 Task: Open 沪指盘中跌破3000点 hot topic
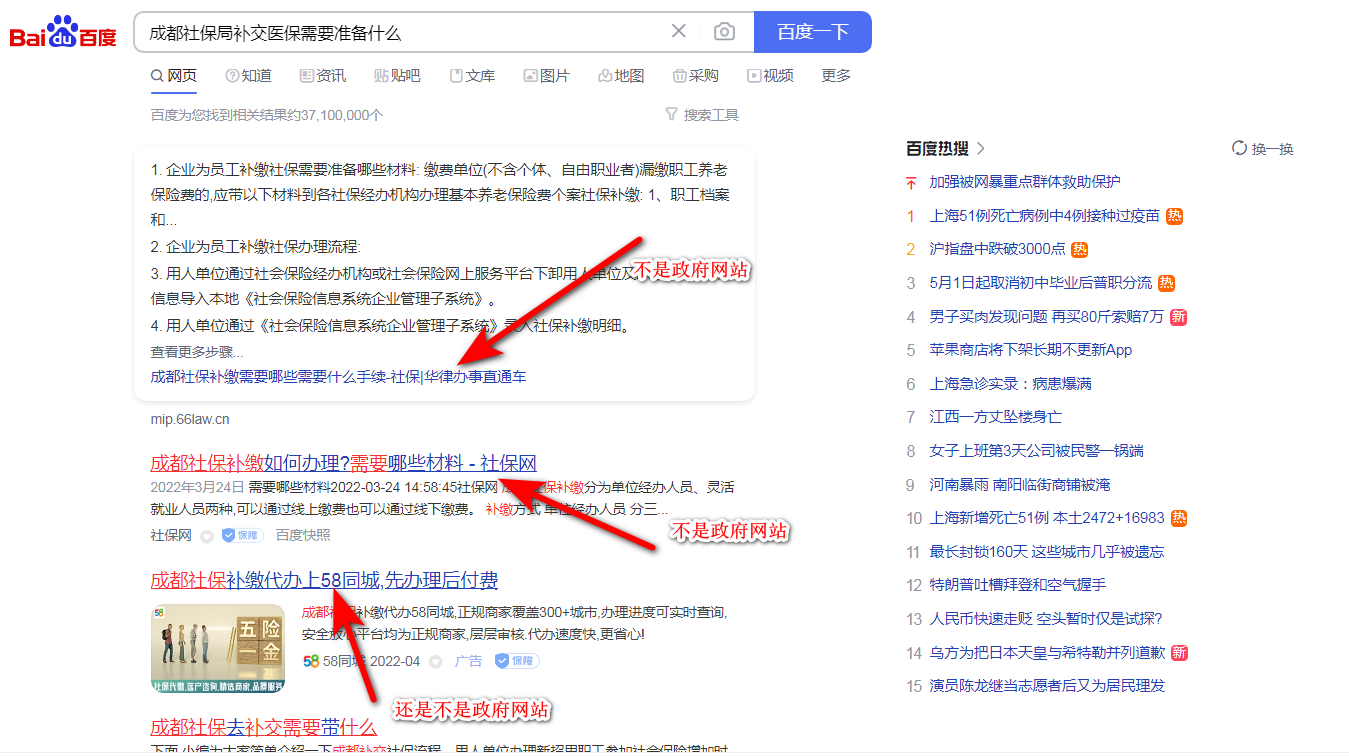(998, 249)
